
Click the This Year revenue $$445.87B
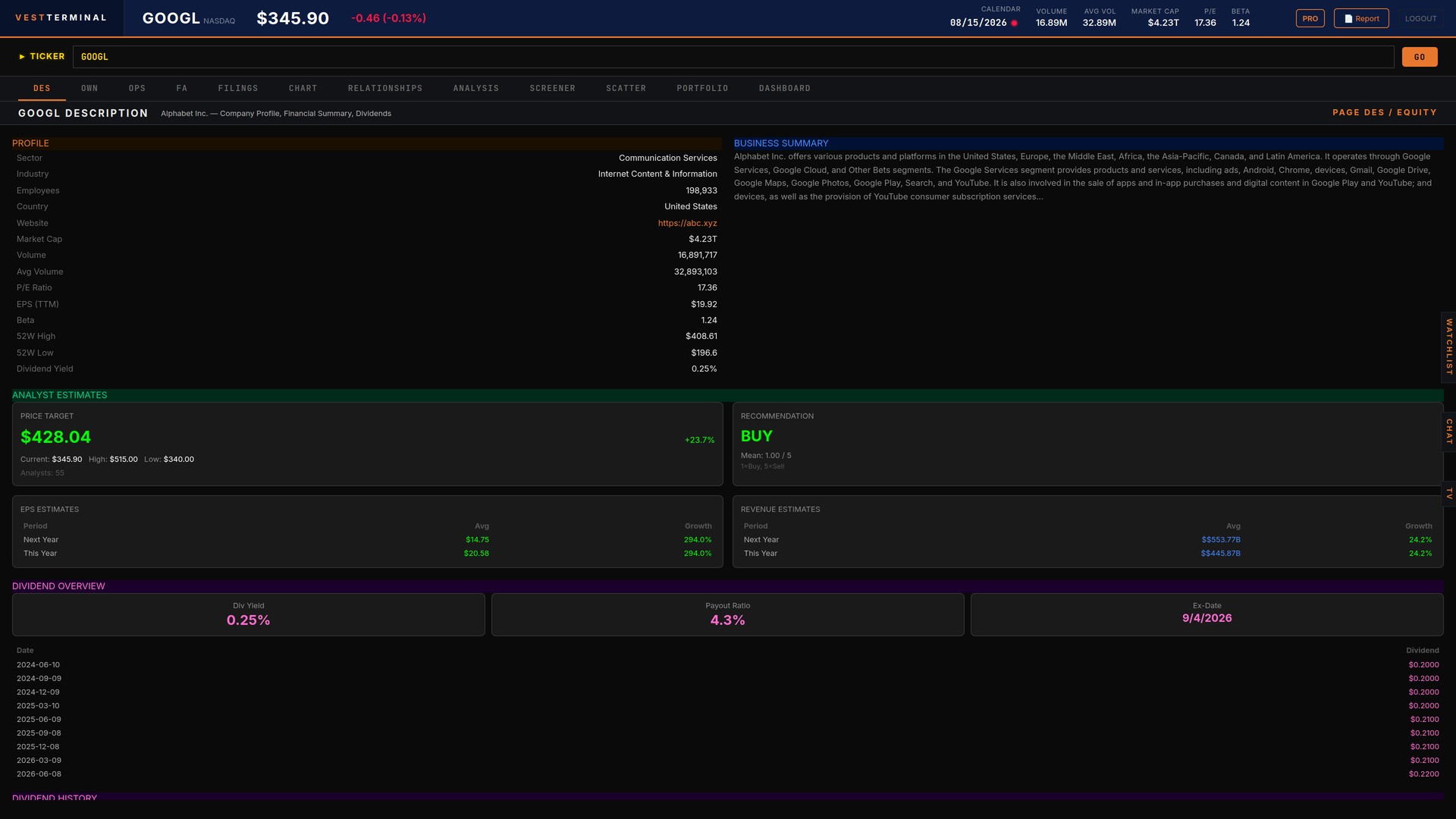(x=1221, y=554)
